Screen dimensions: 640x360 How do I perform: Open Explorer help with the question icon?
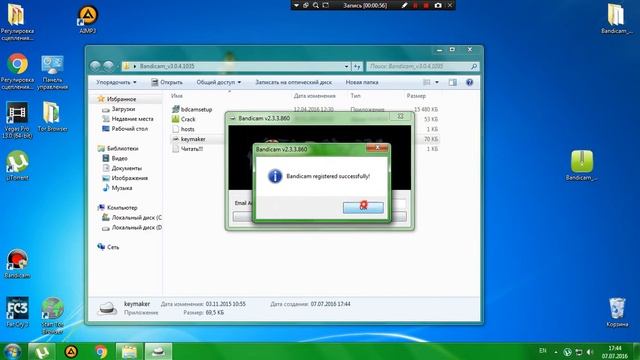coord(470,82)
